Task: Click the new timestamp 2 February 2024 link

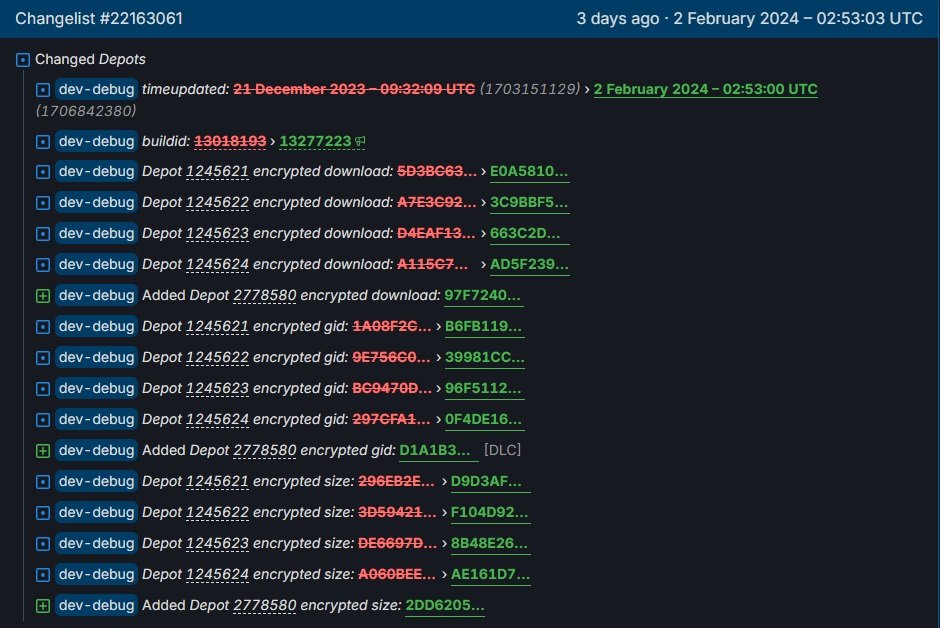Action: point(705,89)
